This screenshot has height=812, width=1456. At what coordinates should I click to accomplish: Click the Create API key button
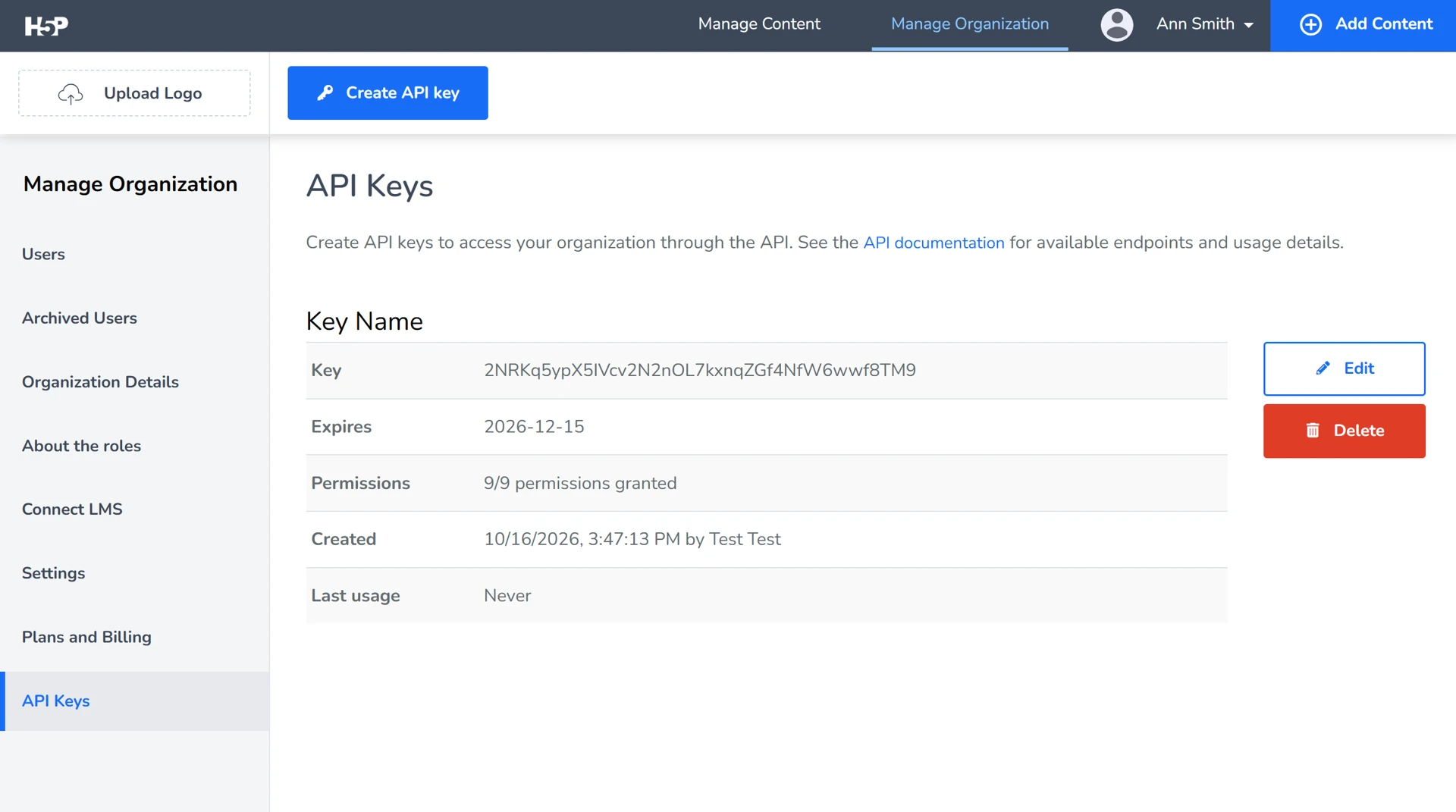(x=388, y=92)
